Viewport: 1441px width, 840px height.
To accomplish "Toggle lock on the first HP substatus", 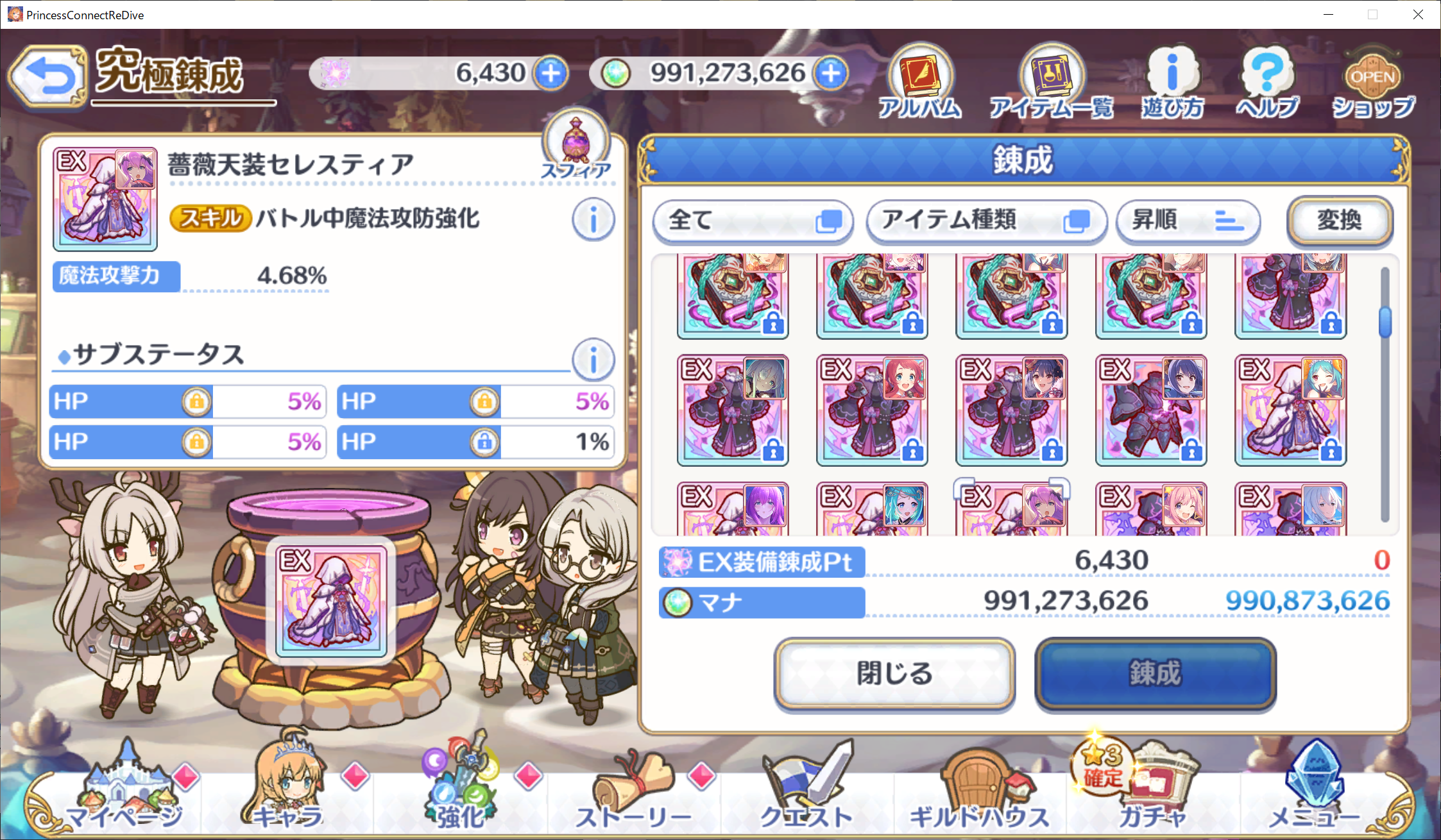I will [x=197, y=402].
